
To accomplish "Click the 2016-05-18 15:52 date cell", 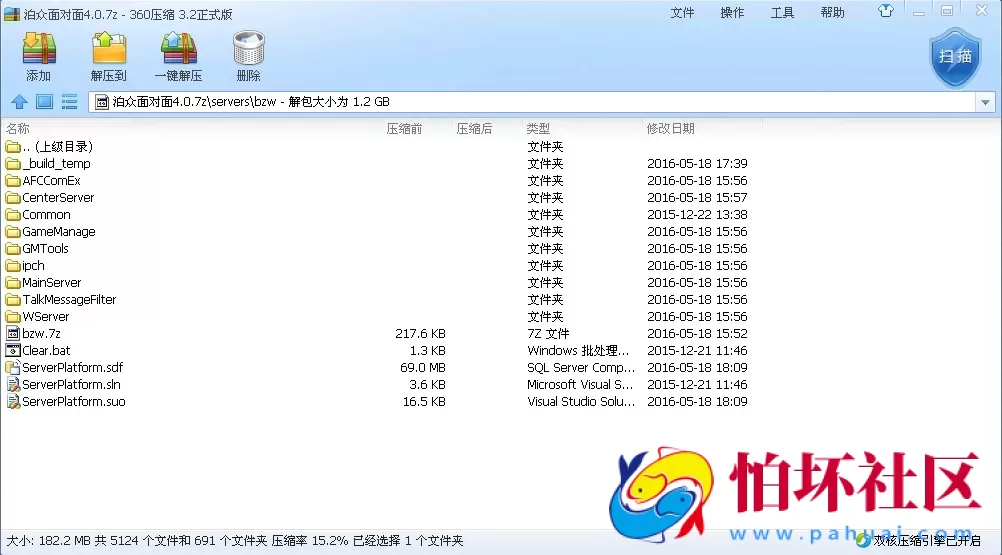I will [x=697, y=333].
